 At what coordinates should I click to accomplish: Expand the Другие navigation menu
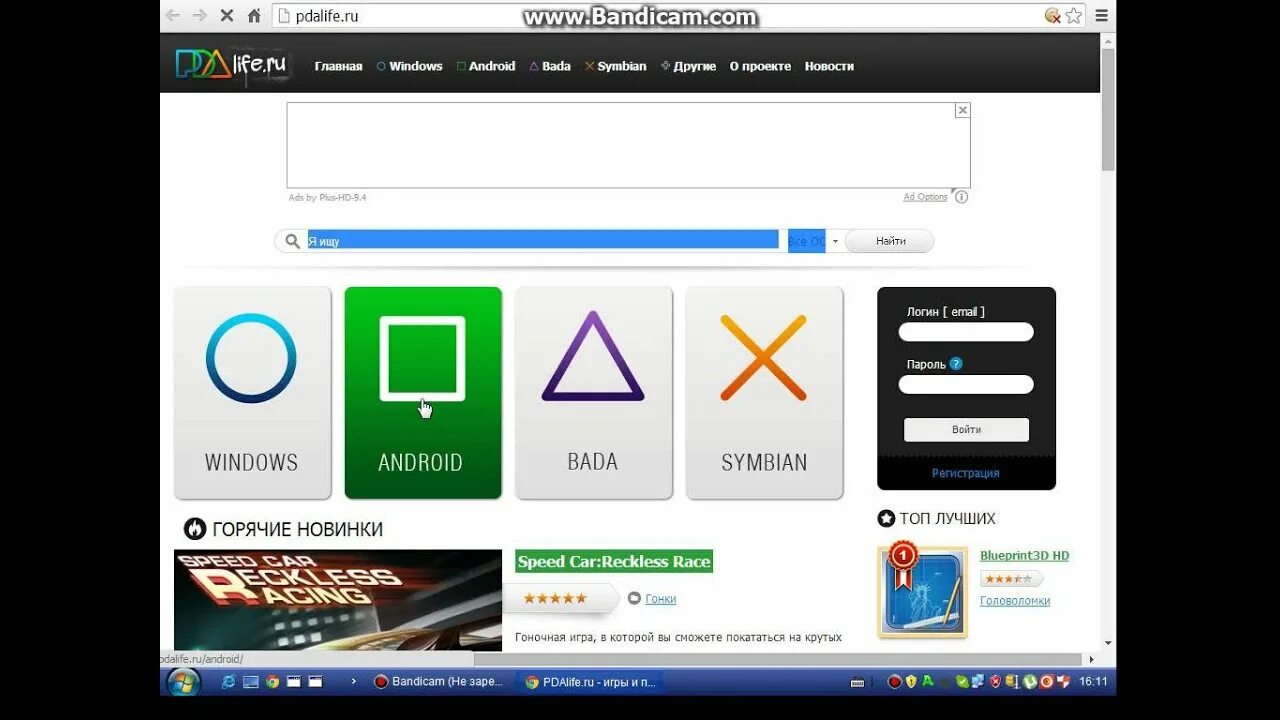pos(689,66)
